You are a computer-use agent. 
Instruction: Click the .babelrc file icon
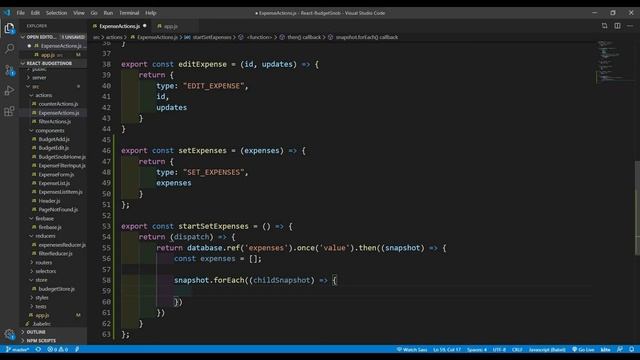point(28,324)
